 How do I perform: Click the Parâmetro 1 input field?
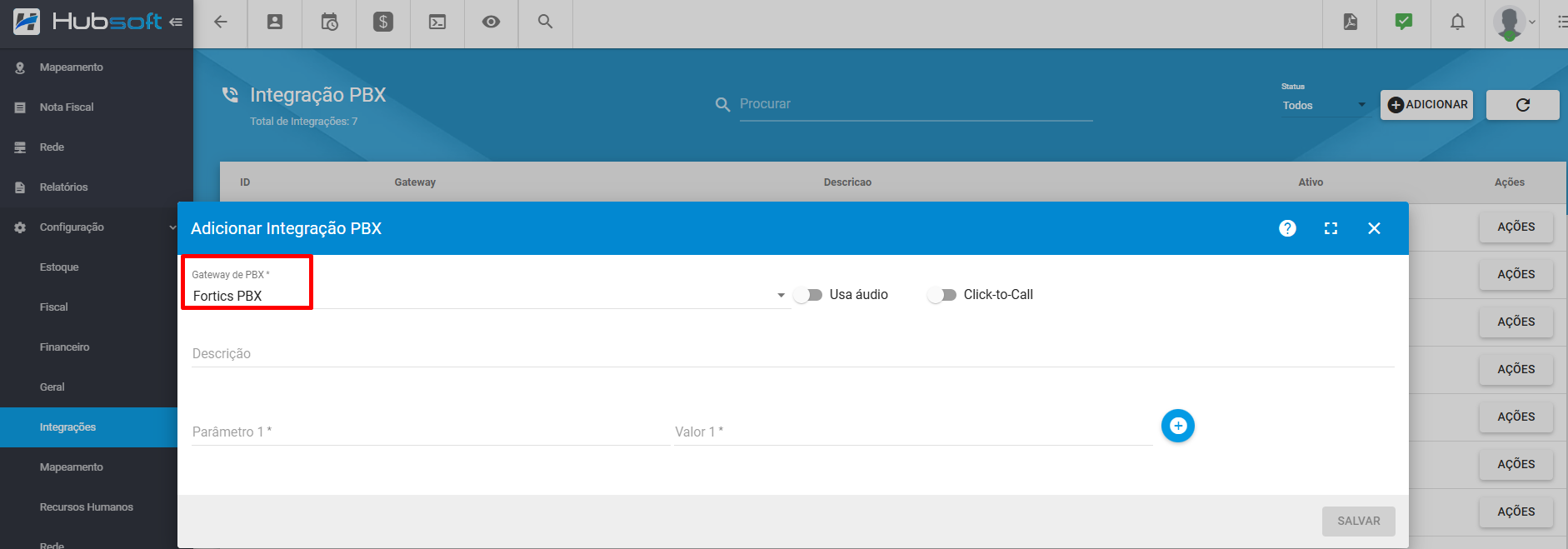(x=431, y=432)
